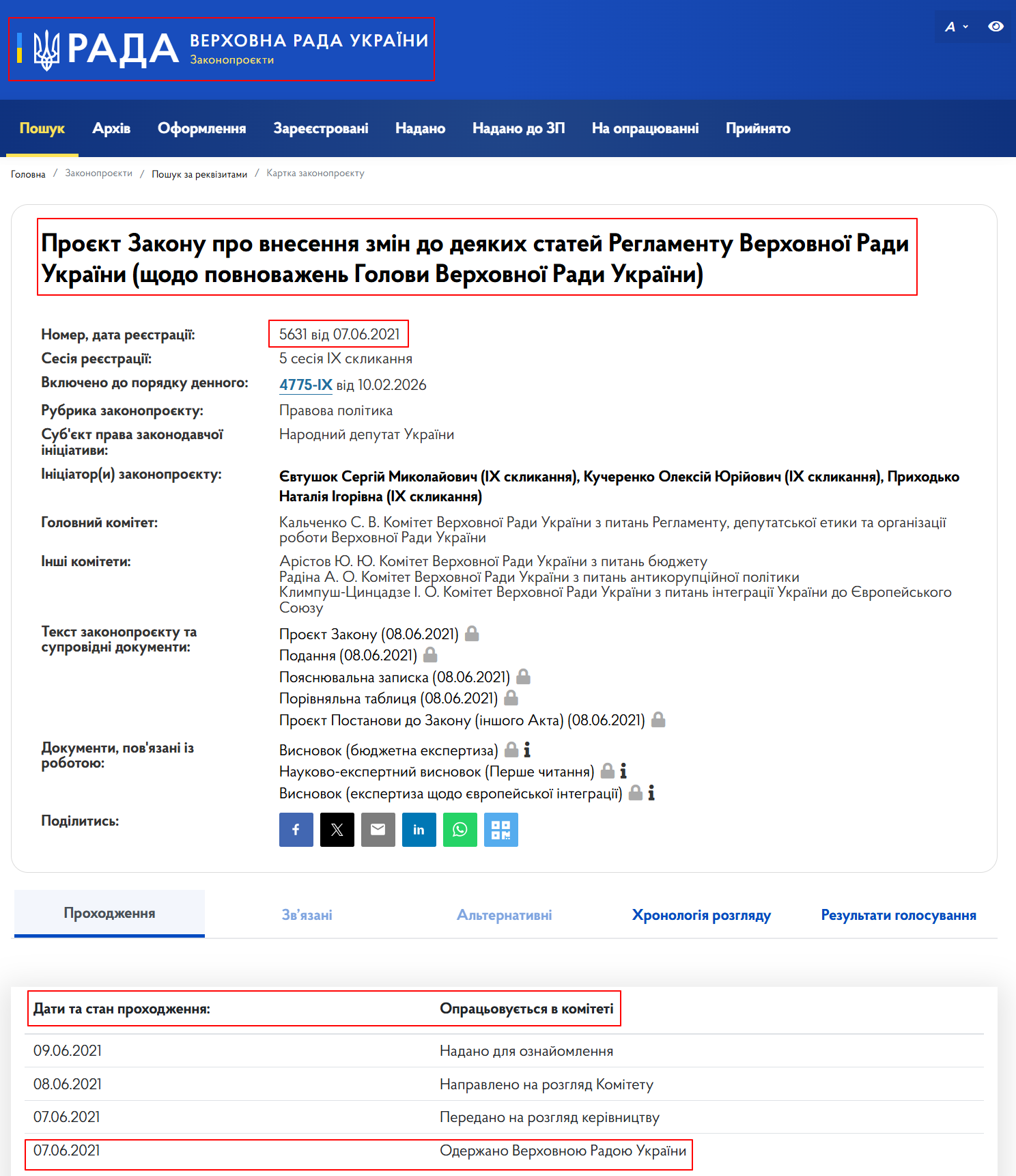Click Верховна Рада України header title

[309, 40]
